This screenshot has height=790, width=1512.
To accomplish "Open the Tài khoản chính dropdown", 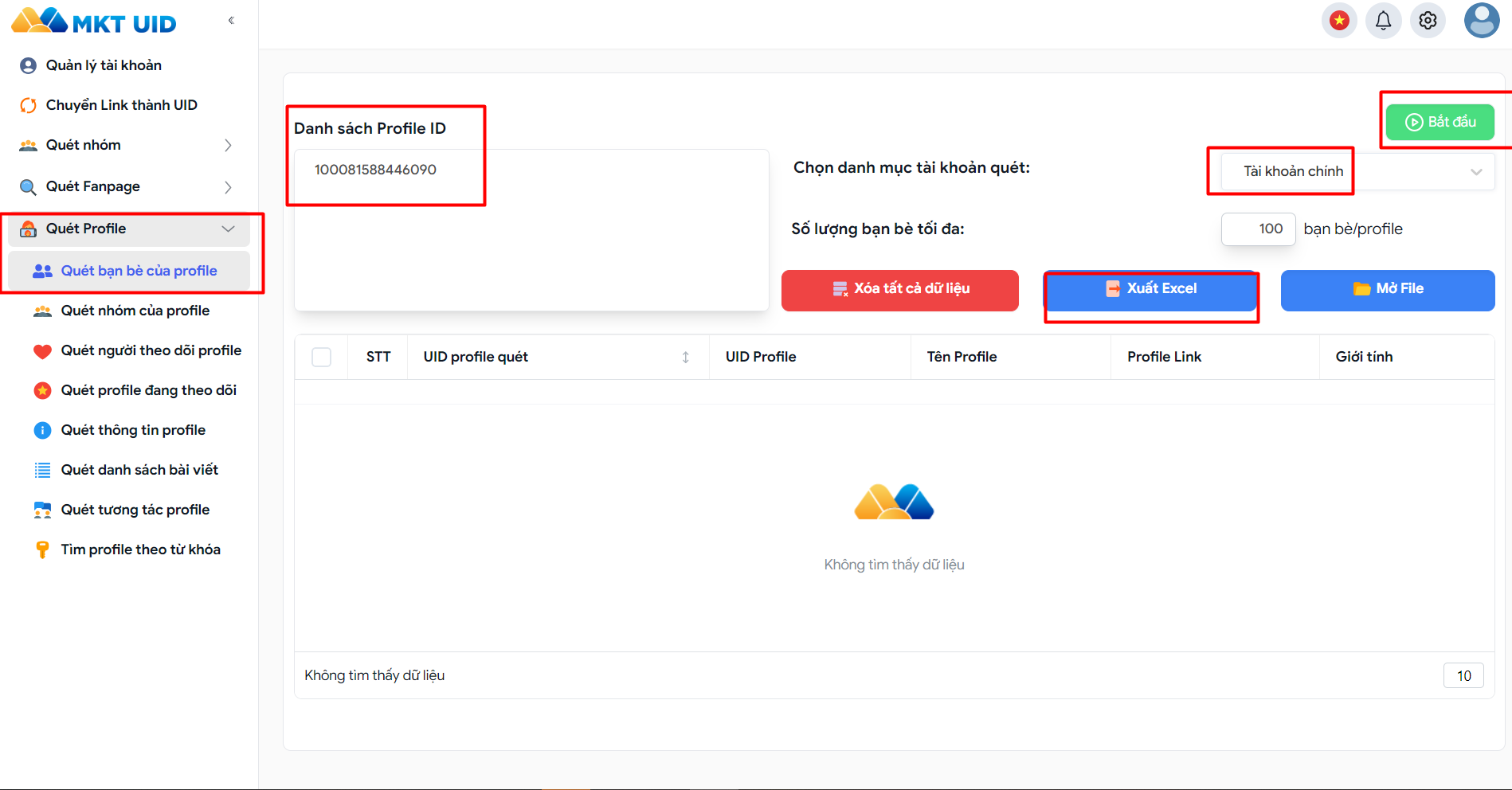I will click(x=1357, y=171).
